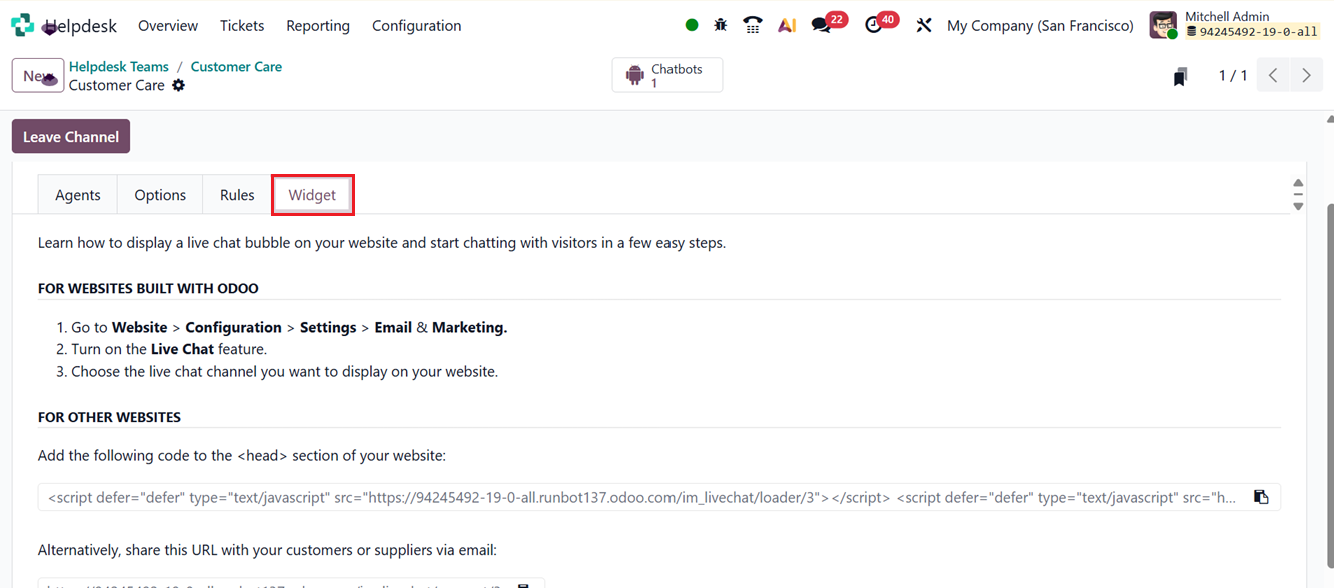Switch to the Agents tab
Image resolution: width=1334 pixels, height=588 pixels.
(77, 194)
